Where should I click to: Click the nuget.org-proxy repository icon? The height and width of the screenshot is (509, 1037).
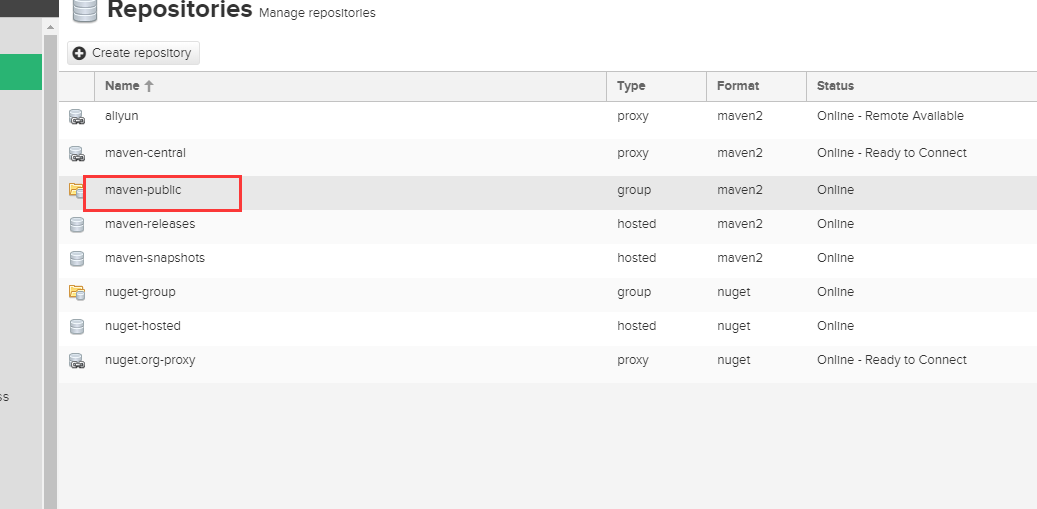coord(77,361)
